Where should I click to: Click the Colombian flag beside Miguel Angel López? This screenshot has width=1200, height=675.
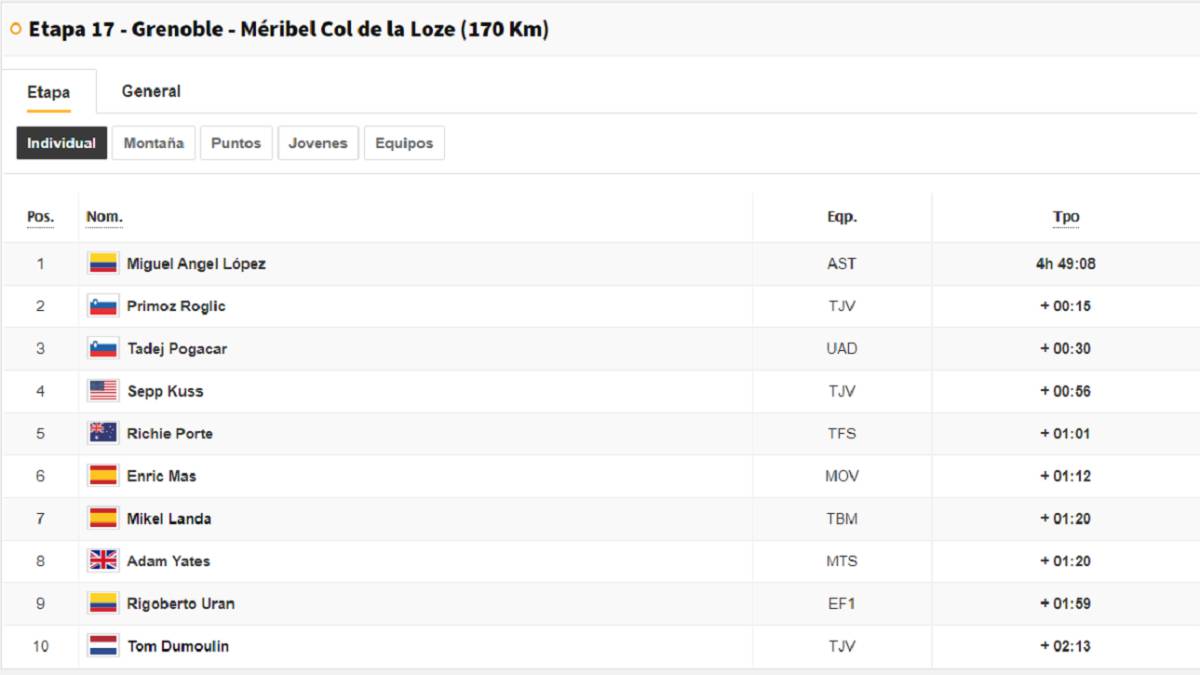tap(103, 264)
